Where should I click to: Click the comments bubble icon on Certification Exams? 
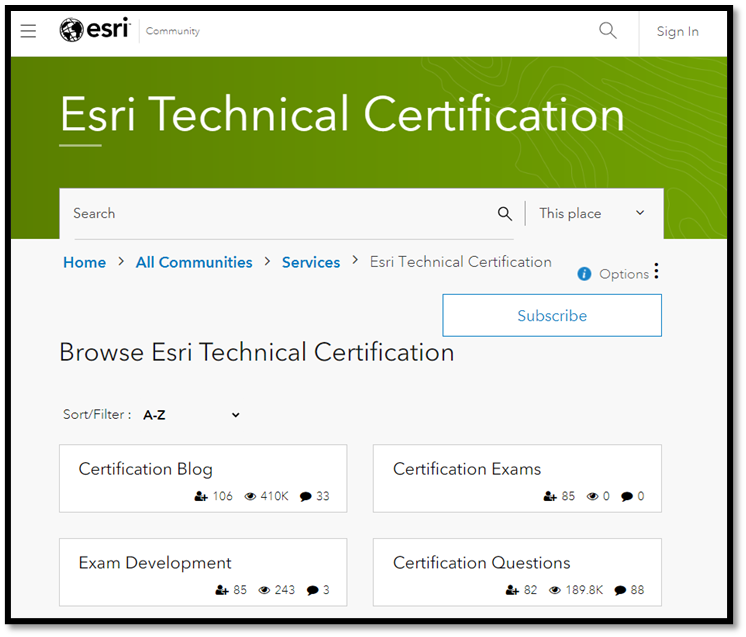pos(627,497)
